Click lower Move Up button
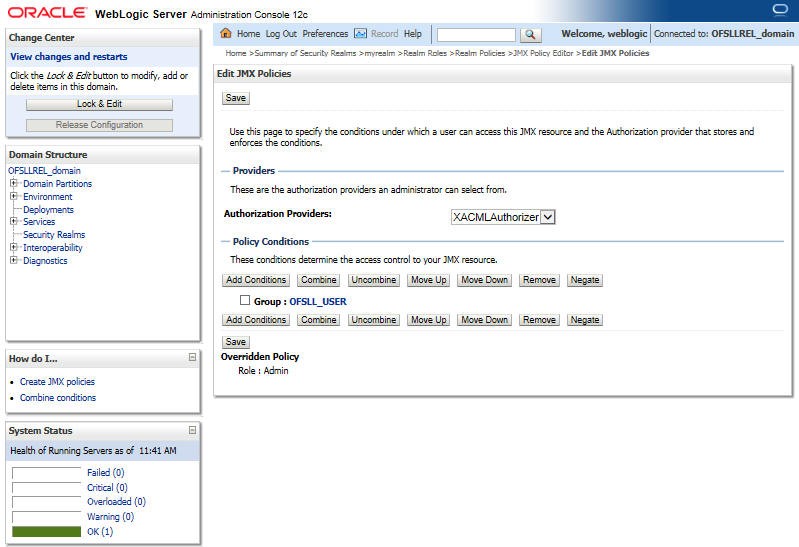Viewport: 799px width, 547px height. [x=429, y=320]
